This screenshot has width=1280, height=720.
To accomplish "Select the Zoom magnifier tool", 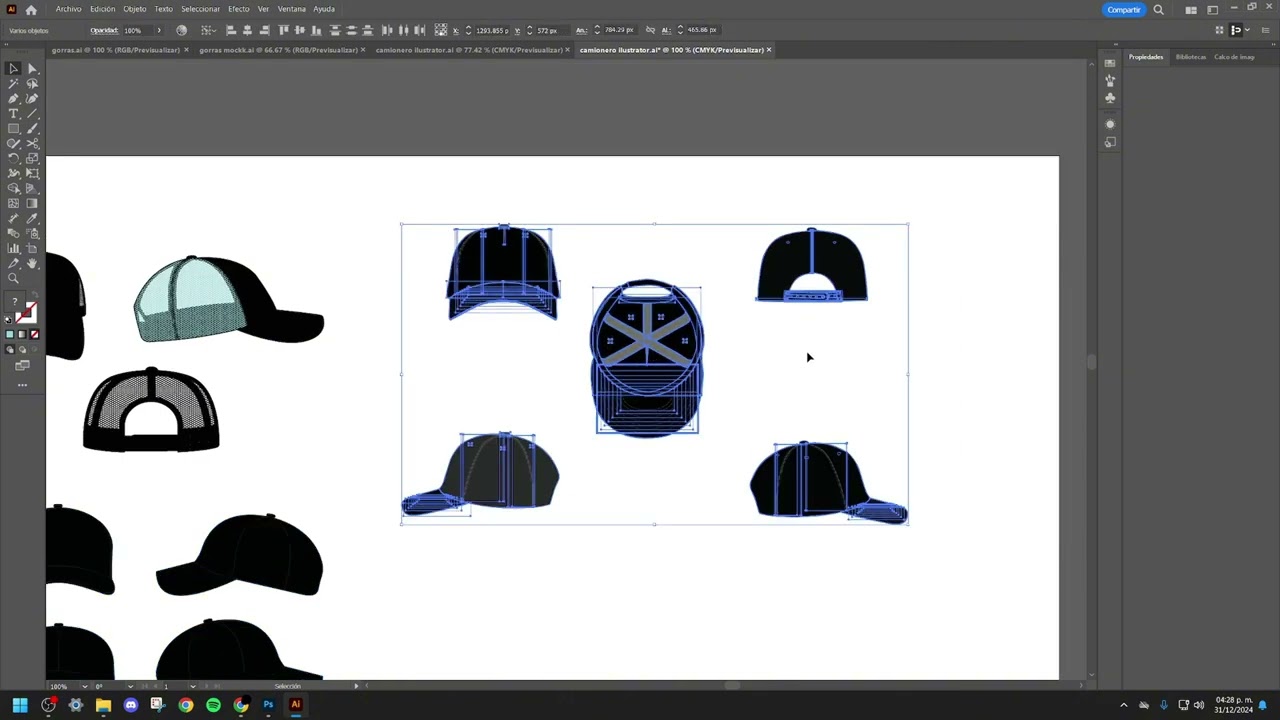I will [13, 278].
